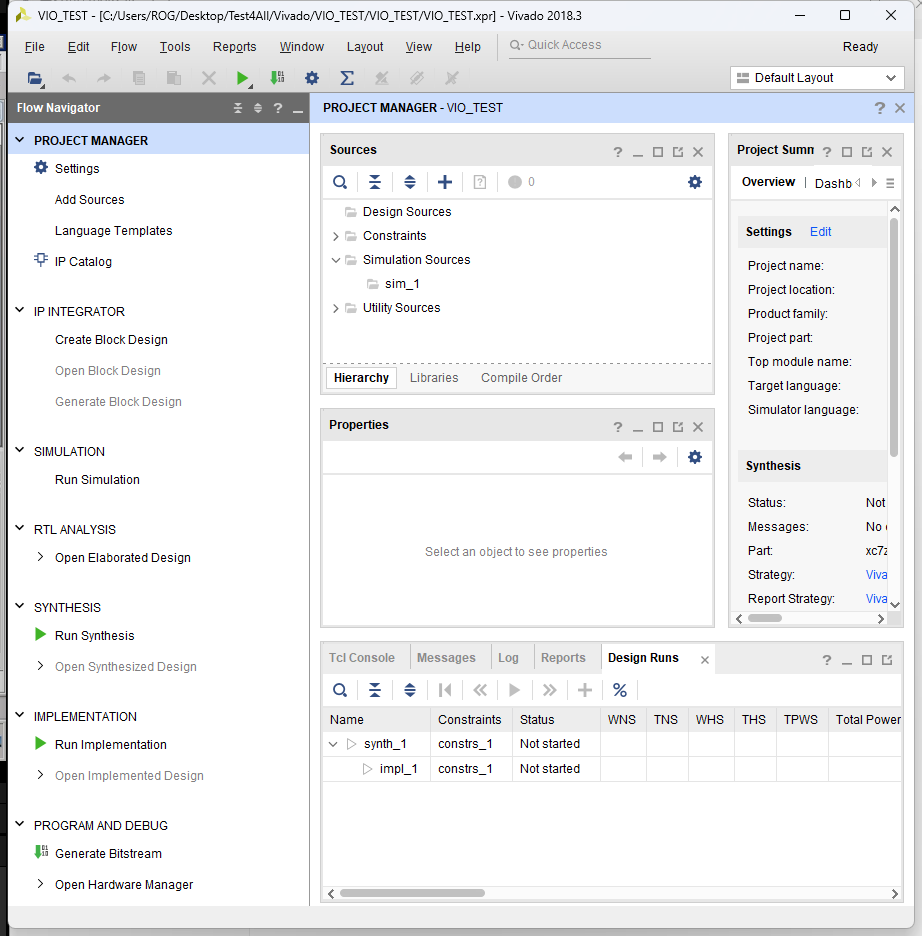Click Language Templates
This screenshot has width=922, height=936.
(x=113, y=231)
